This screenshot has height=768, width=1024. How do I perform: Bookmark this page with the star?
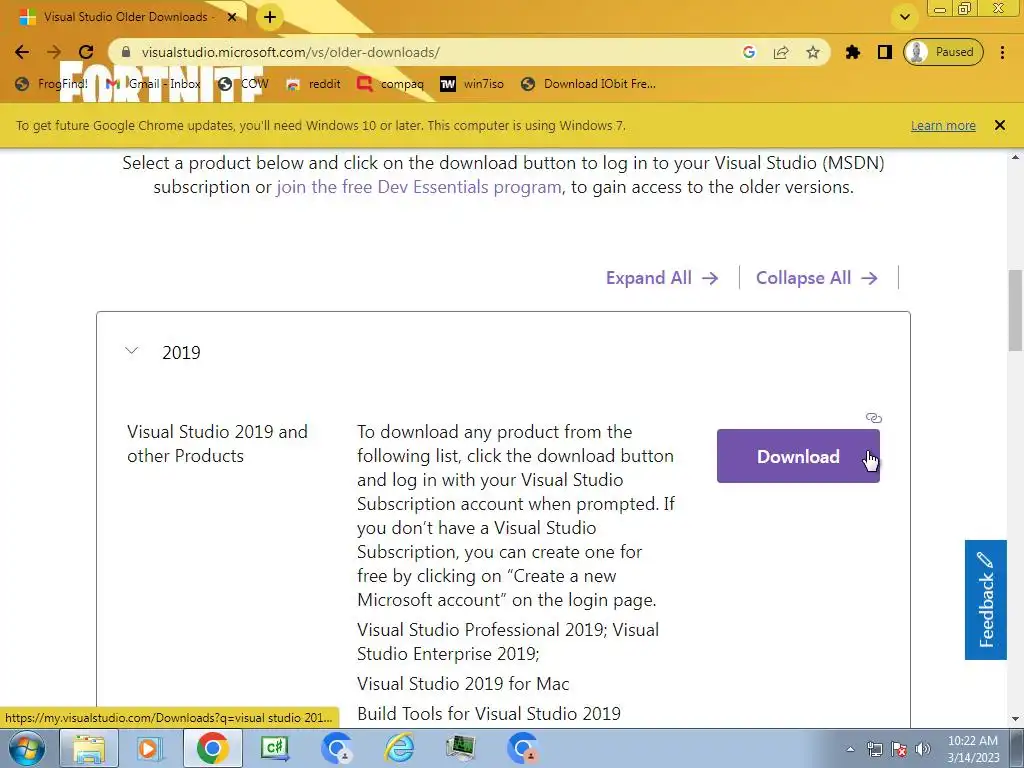812,52
